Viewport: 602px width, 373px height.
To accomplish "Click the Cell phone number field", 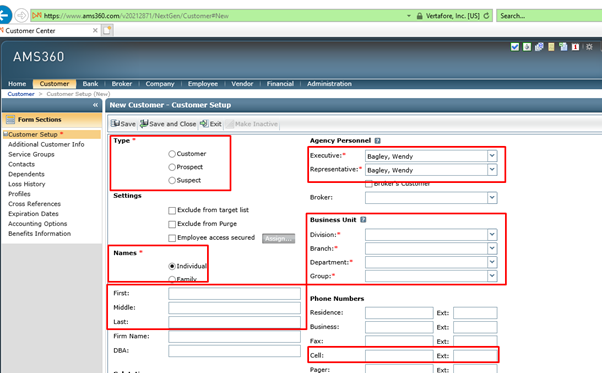I will (x=399, y=356).
